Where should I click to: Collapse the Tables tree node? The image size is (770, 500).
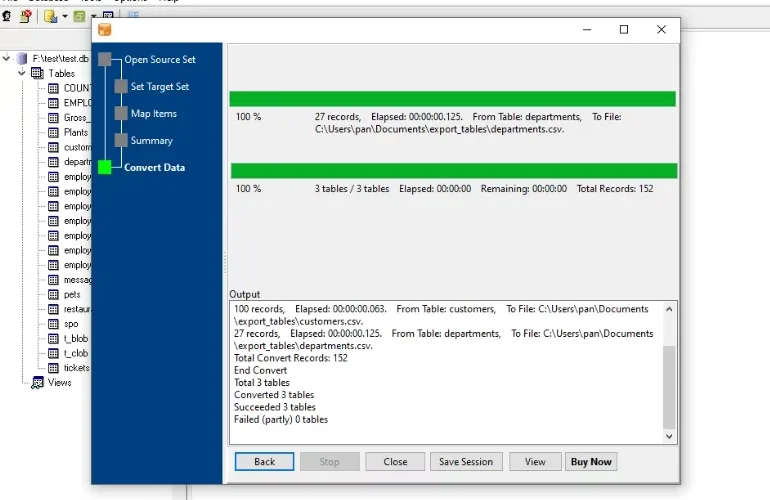22,73
